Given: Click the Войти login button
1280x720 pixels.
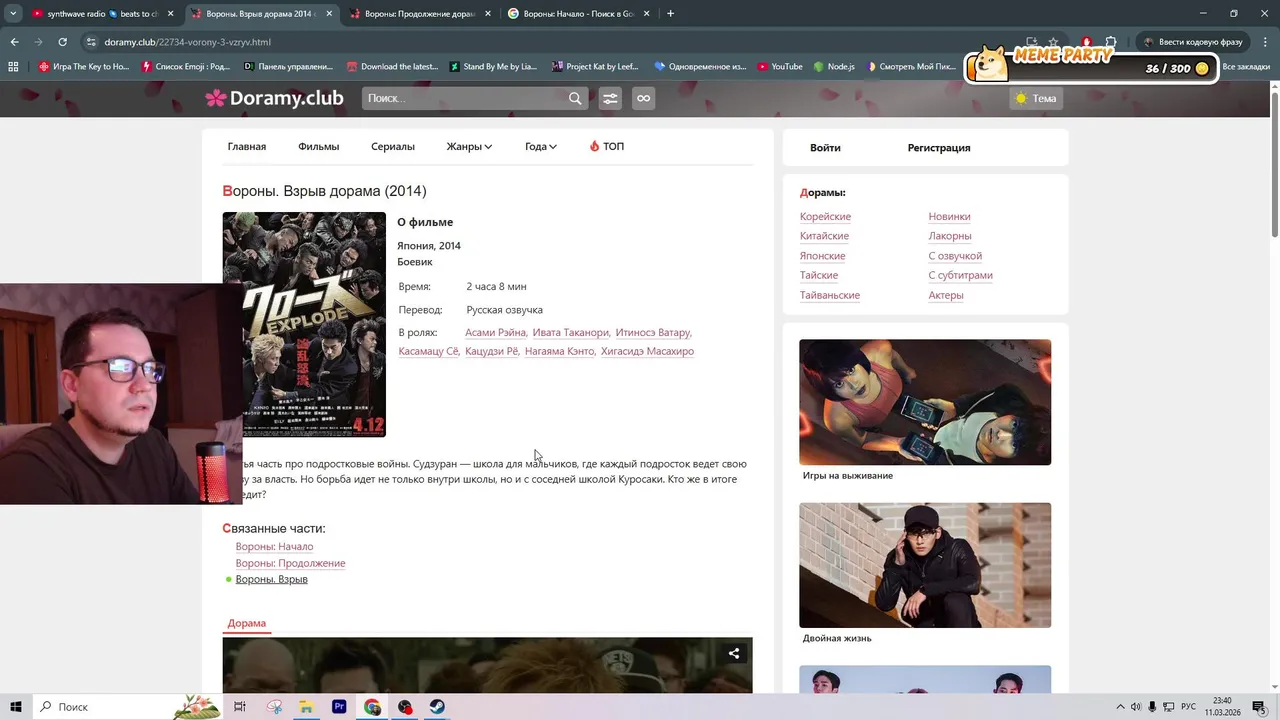Looking at the screenshot, I should point(825,148).
